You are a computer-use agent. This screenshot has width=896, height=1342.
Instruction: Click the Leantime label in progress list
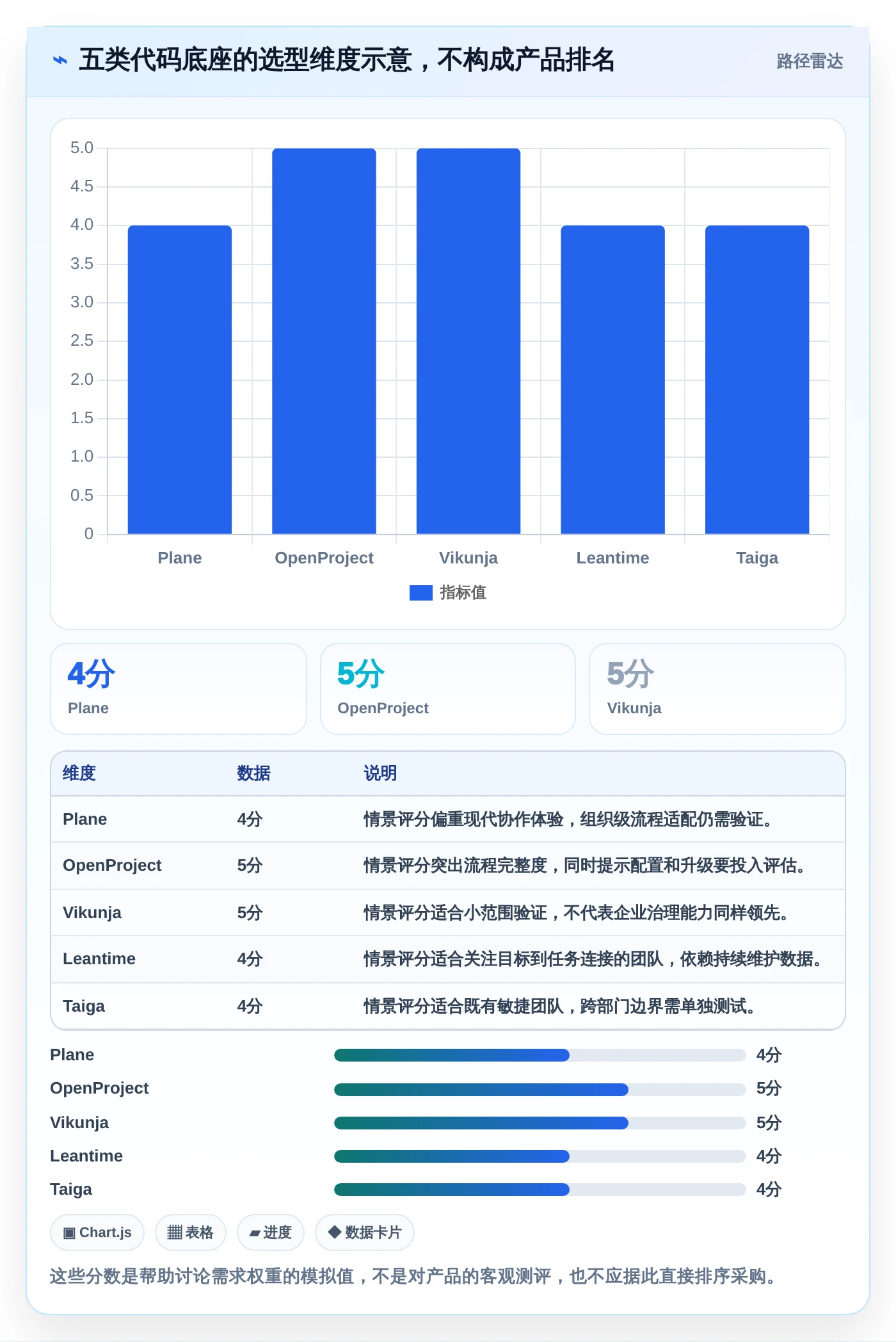point(86,1156)
